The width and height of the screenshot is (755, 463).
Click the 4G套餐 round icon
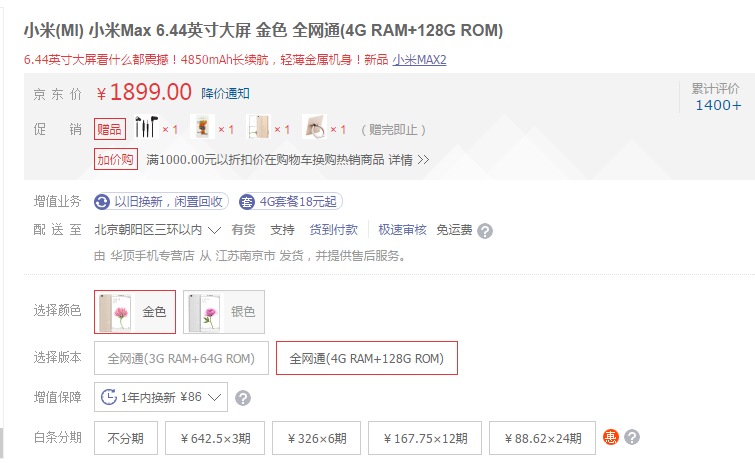247,202
